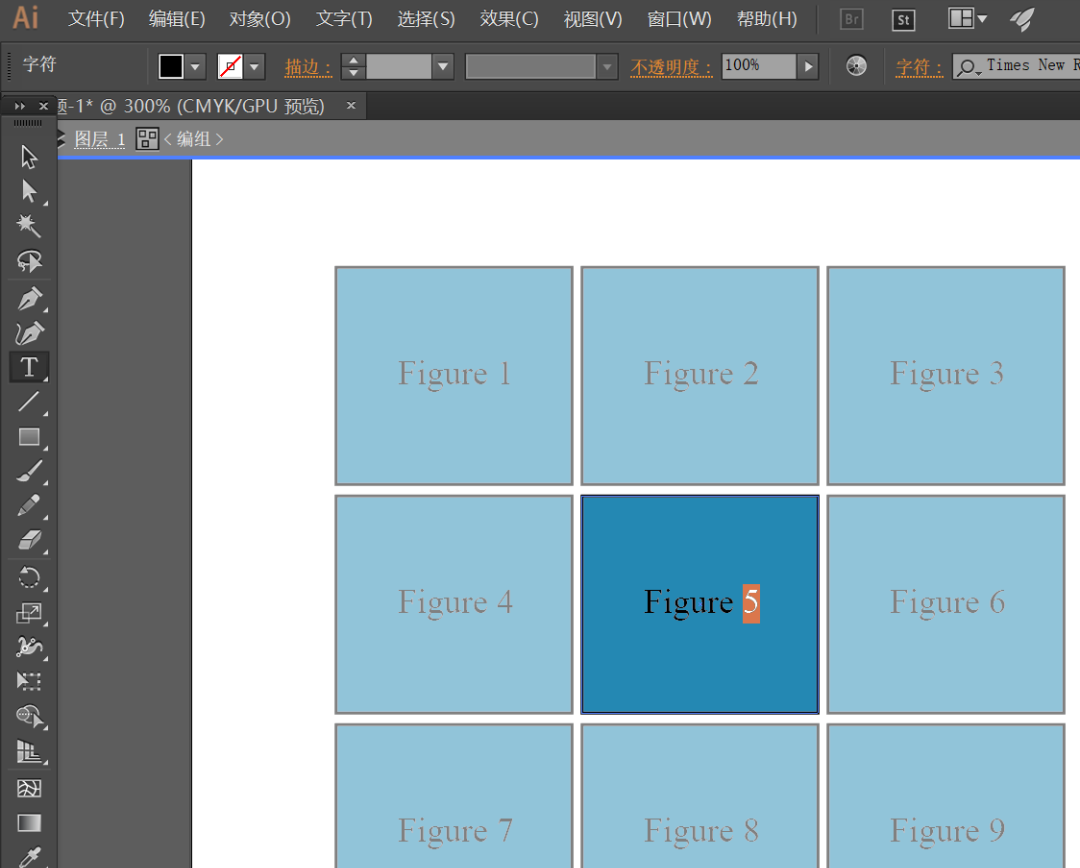The height and width of the screenshot is (868, 1080).
Task: Activate the Perspective Grid tool
Action: pos(29,752)
